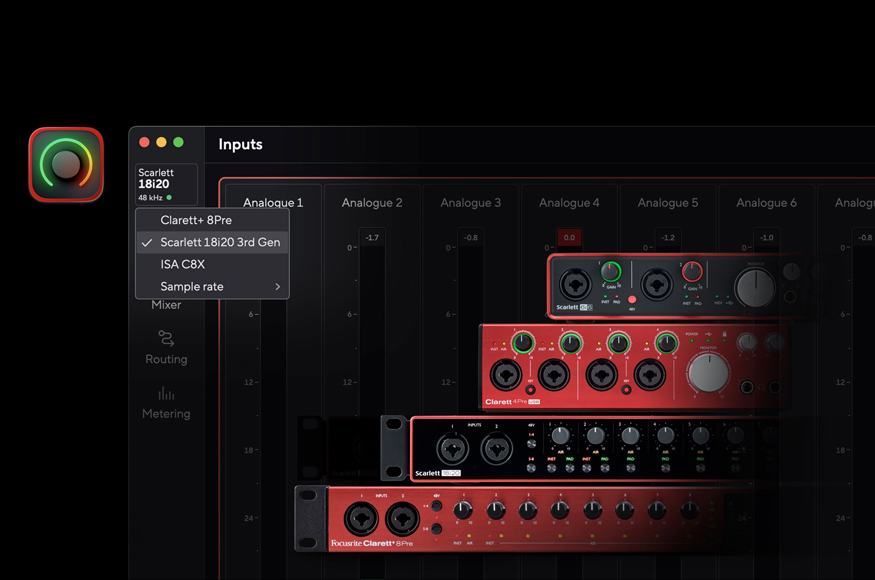This screenshot has height=580, width=875.
Task: Select the Analogue 3 channel
Action: tap(470, 203)
